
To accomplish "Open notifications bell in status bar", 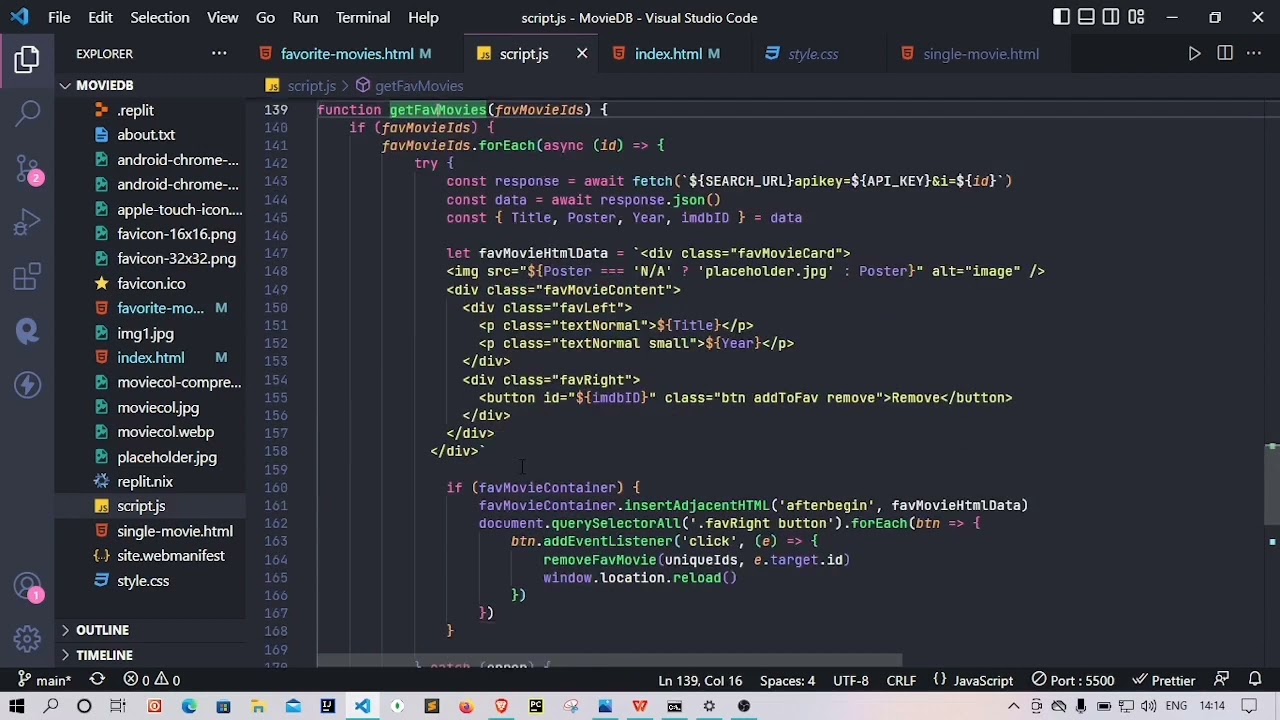I will pyautogui.click(x=1255, y=680).
